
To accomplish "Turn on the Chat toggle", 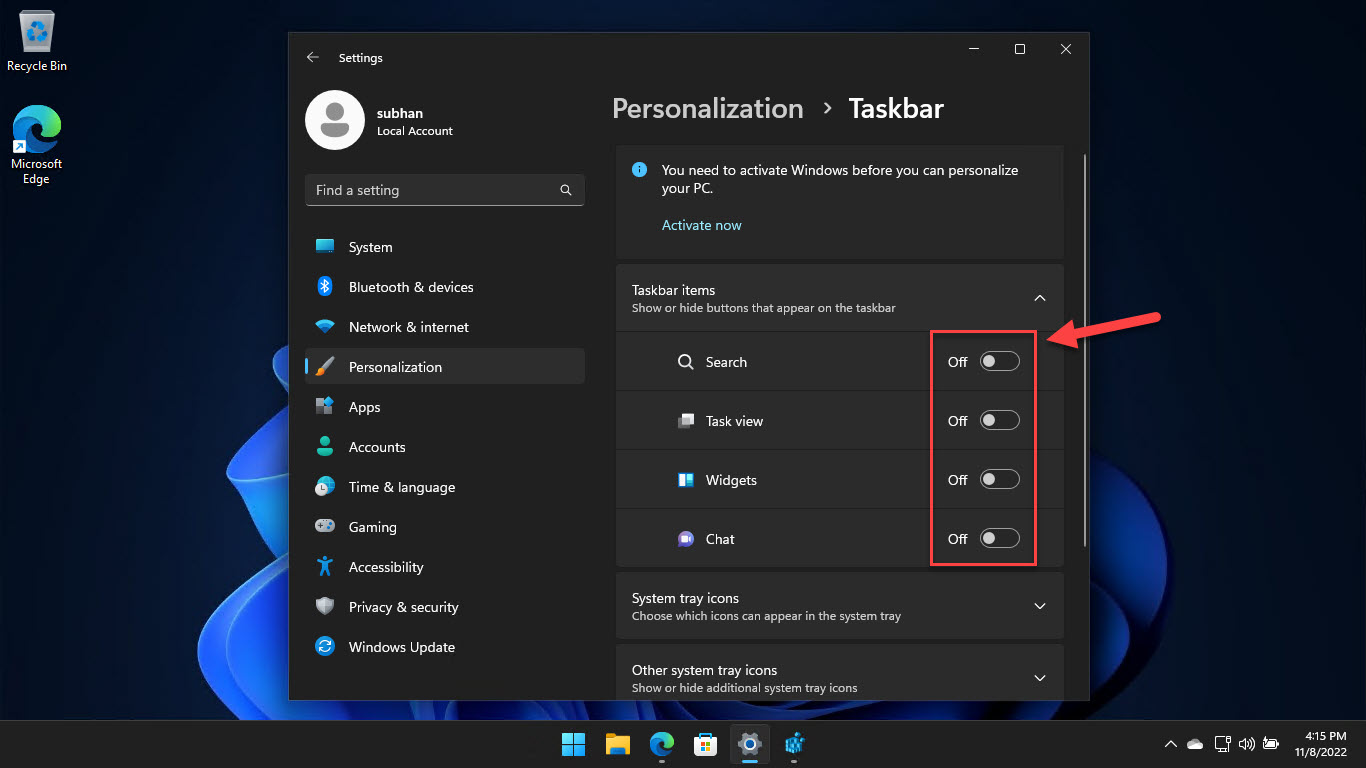I will (999, 538).
